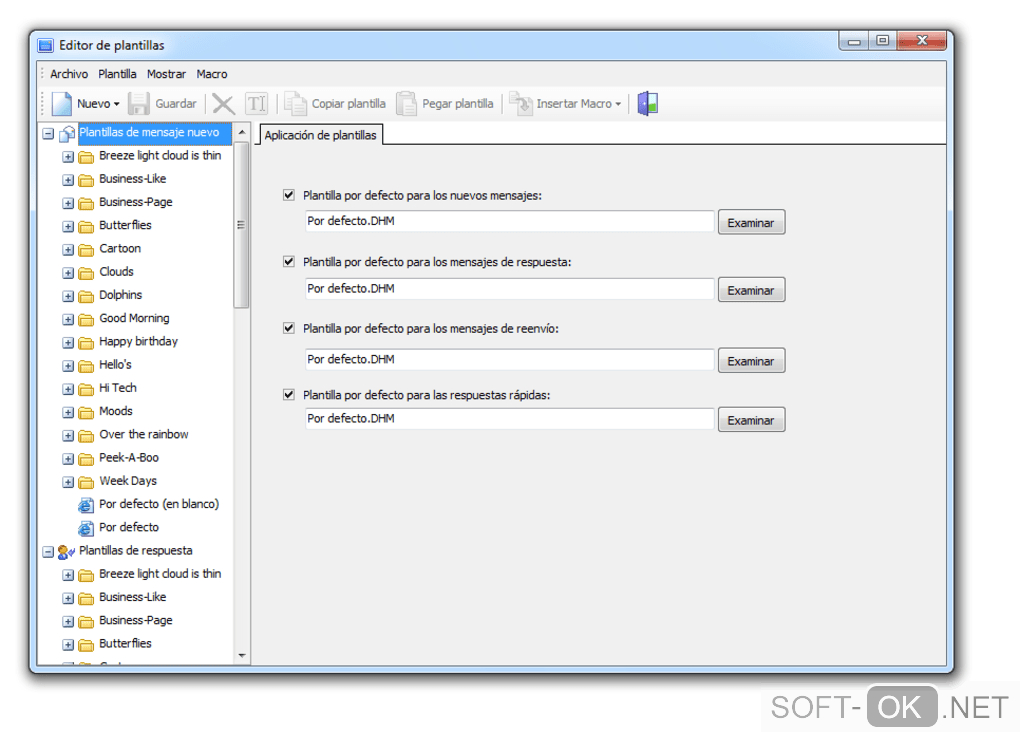Click the Plantillas de respuesta user icon
1020x732 pixels.
[66, 552]
